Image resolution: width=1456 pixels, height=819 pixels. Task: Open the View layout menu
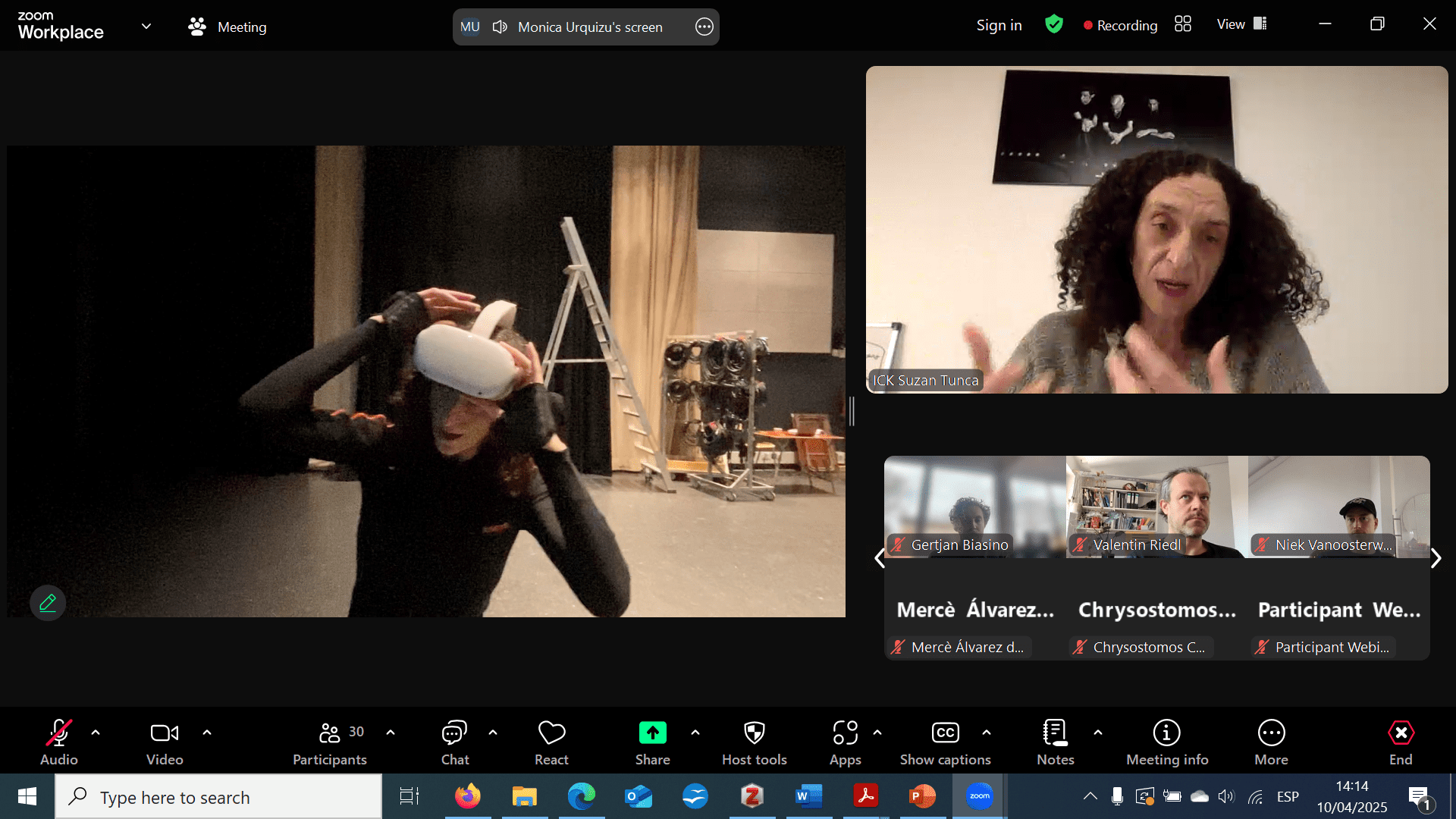(x=1241, y=24)
